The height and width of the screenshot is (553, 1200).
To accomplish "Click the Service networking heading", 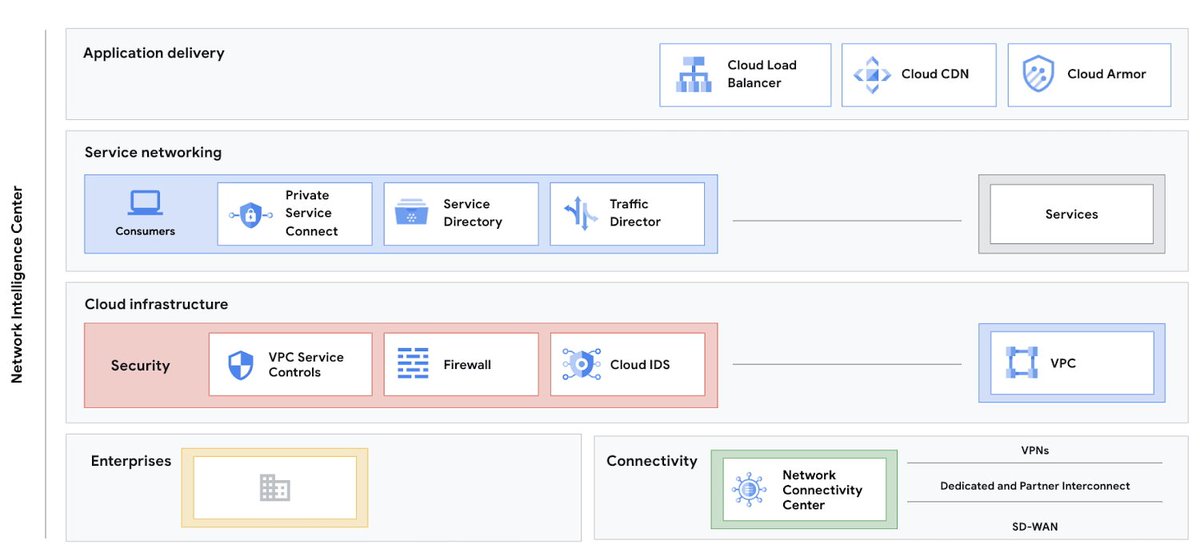I will (x=153, y=153).
